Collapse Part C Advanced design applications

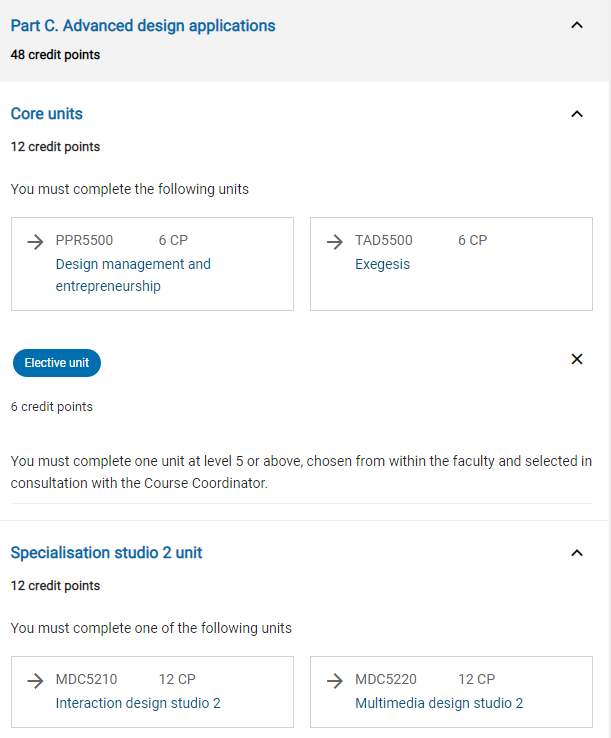(x=576, y=25)
